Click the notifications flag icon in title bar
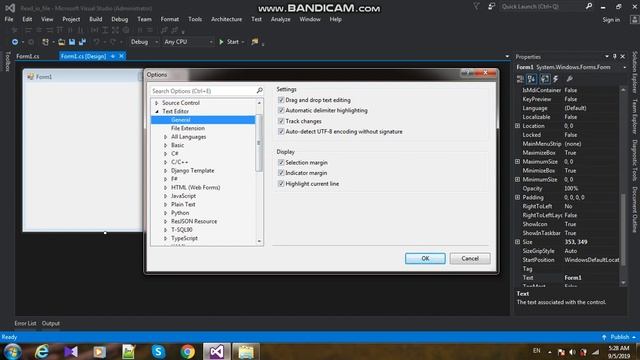The height and width of the screenshot is (360, 640). click(x=476, y=6)
